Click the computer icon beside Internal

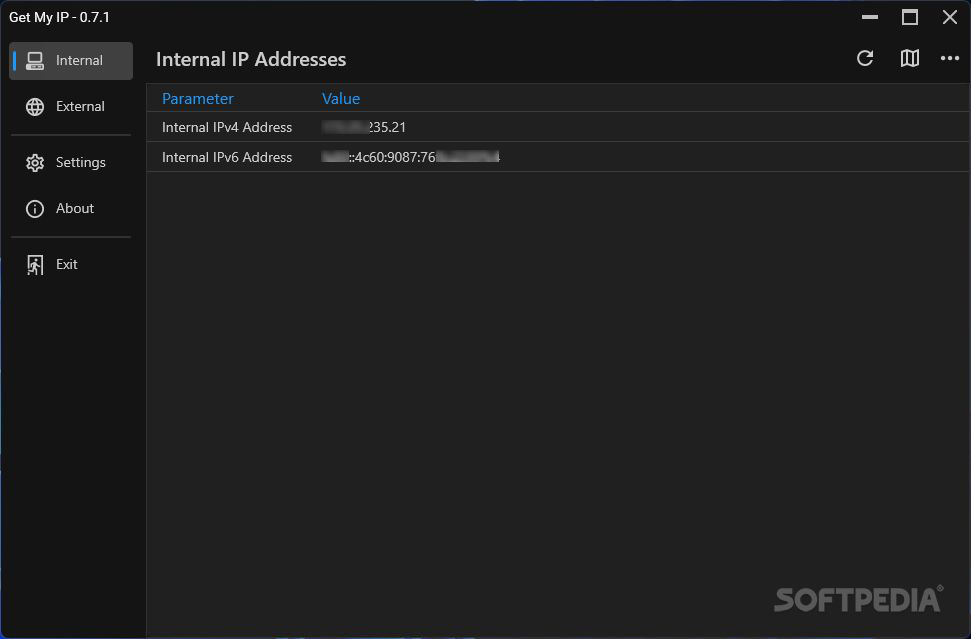click(x=35, y=61)
